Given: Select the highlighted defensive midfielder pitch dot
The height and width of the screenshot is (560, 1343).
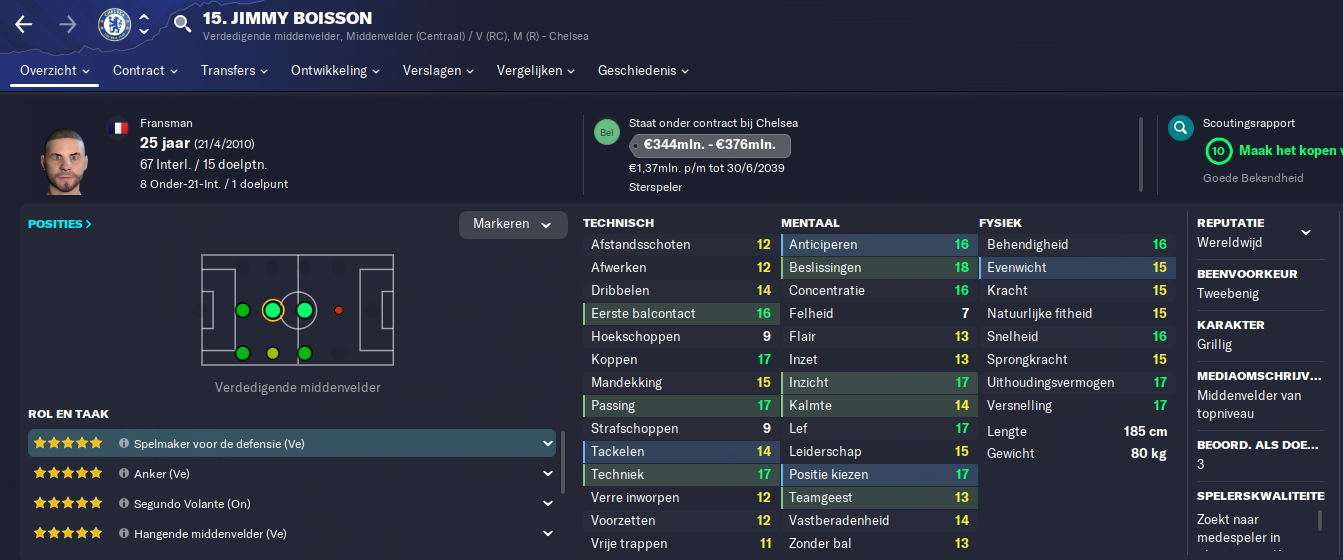Looking at the screenshot, I should [x=272, y=311].
